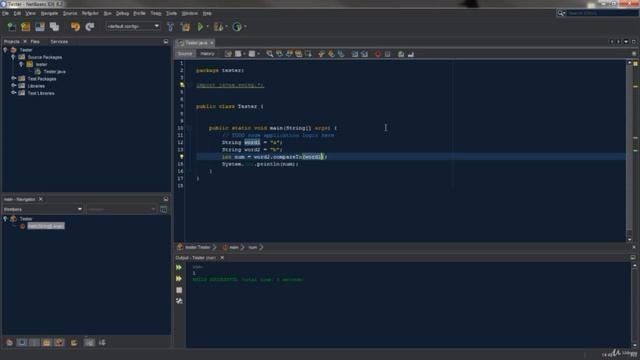
Task: Toggle Sort by Name in Navigator
Action: [89, 342]
